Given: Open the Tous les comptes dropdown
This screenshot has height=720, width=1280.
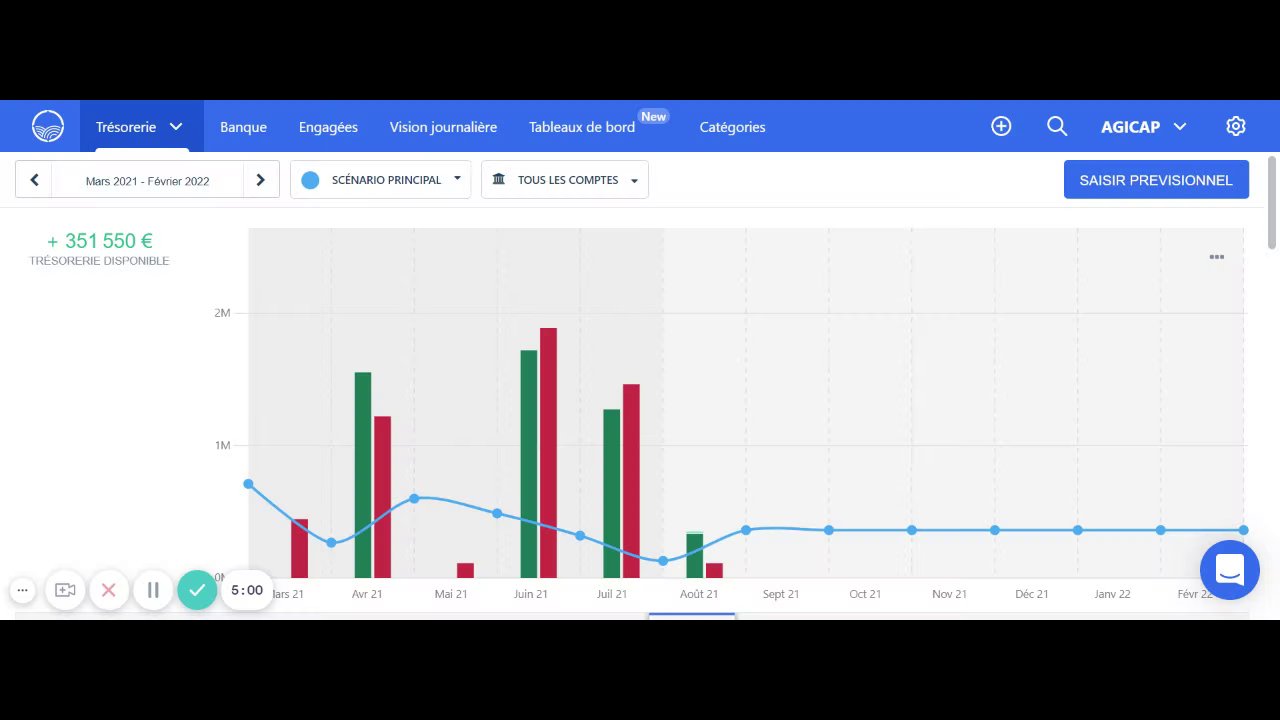Looking at the screenshot, I should point(565,180).
